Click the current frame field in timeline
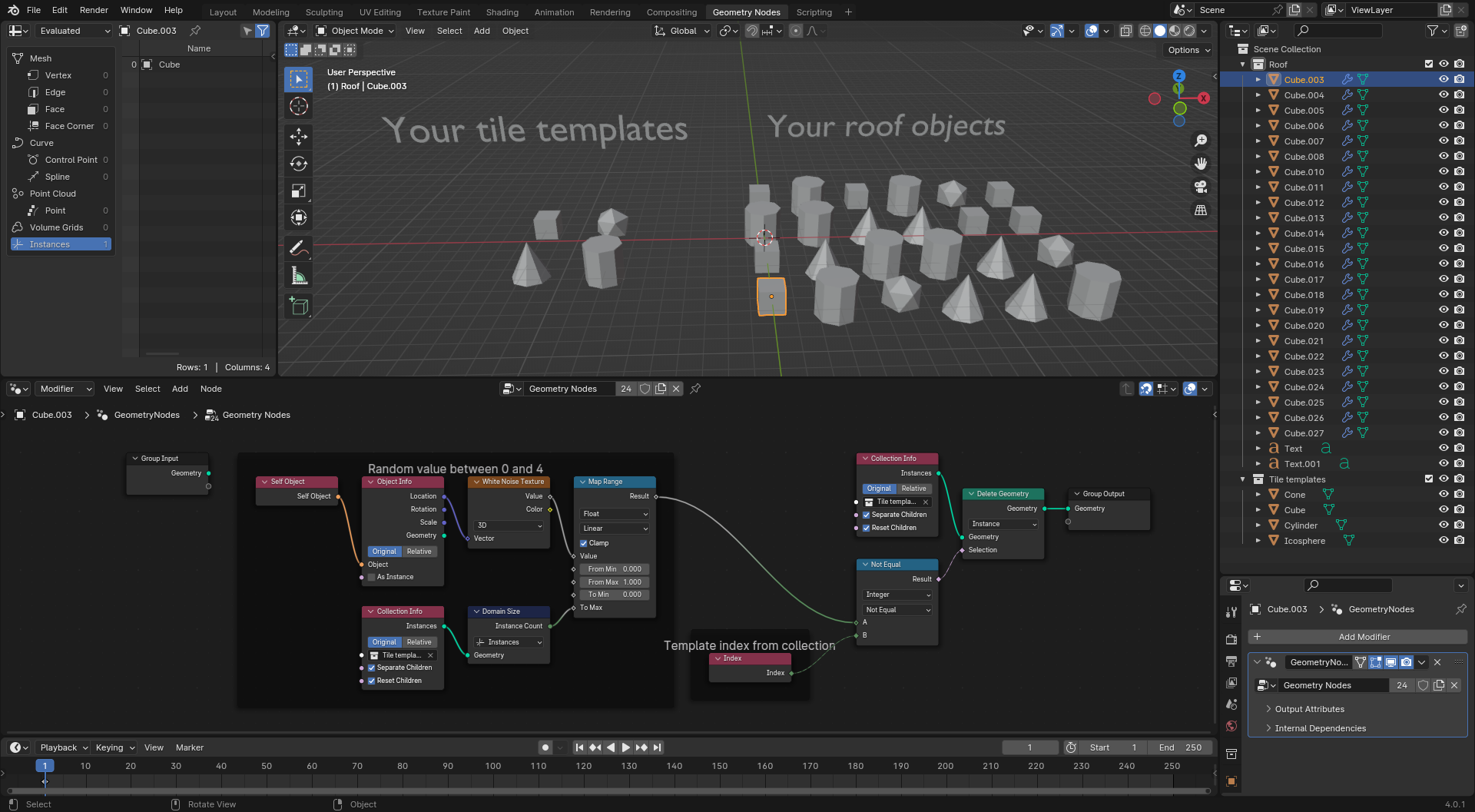Screen dimensions: 1475x812 (x=1029, y=747)
